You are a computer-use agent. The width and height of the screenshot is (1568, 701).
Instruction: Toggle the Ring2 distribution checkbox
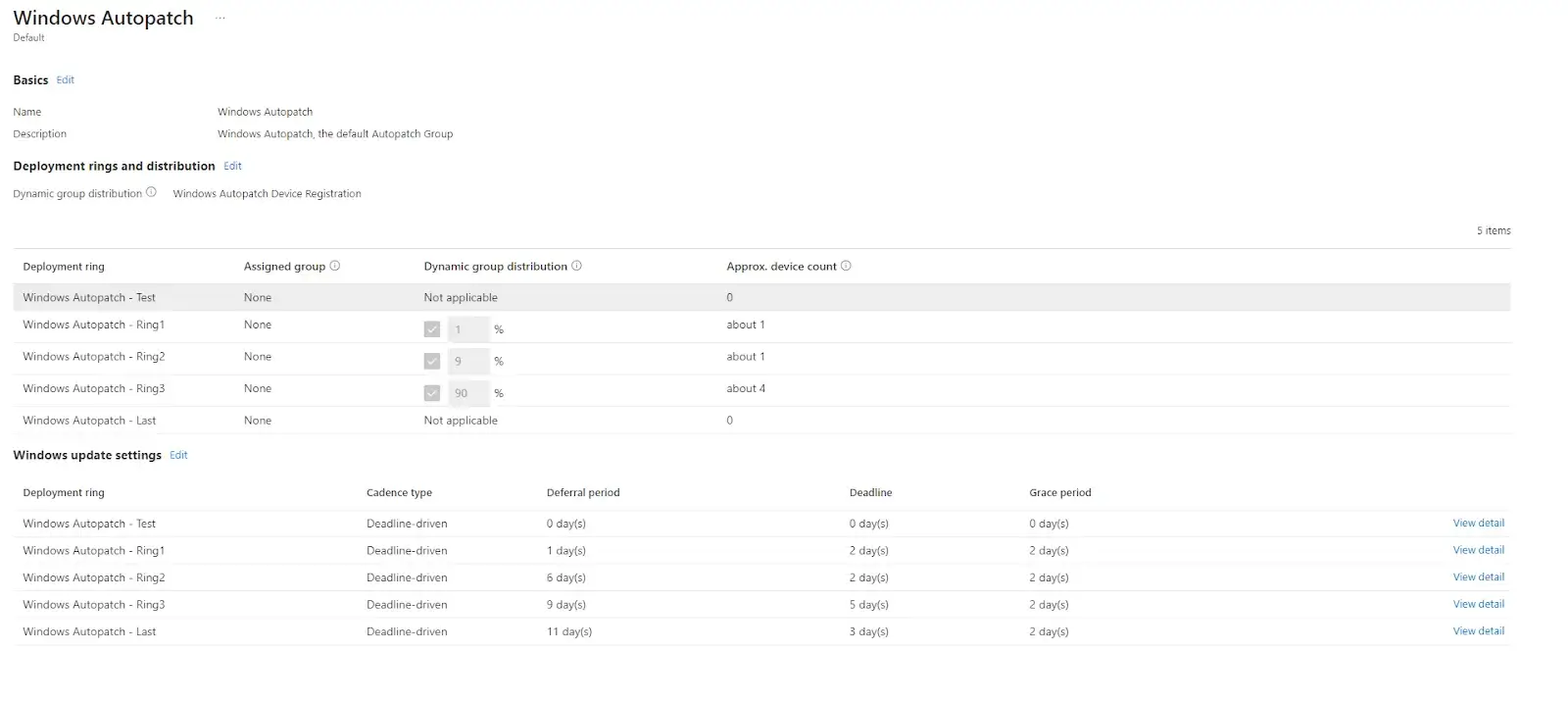[x=432, y=361]
